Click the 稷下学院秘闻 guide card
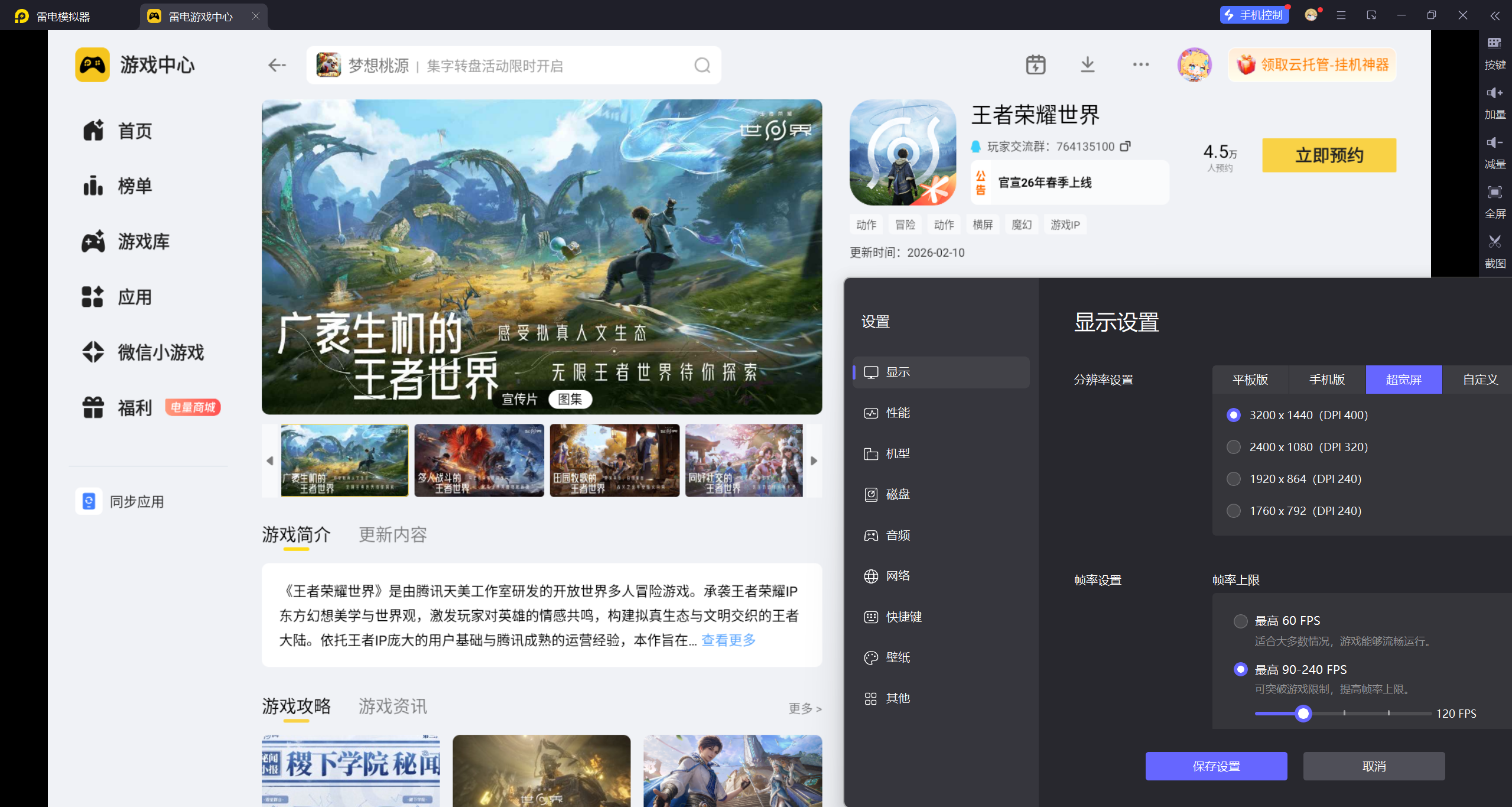 click(x=351, y=771)
